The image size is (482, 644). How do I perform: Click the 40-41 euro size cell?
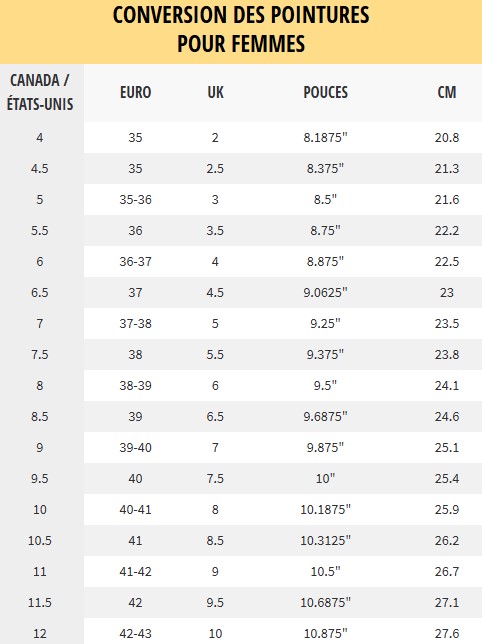(135, 510)
